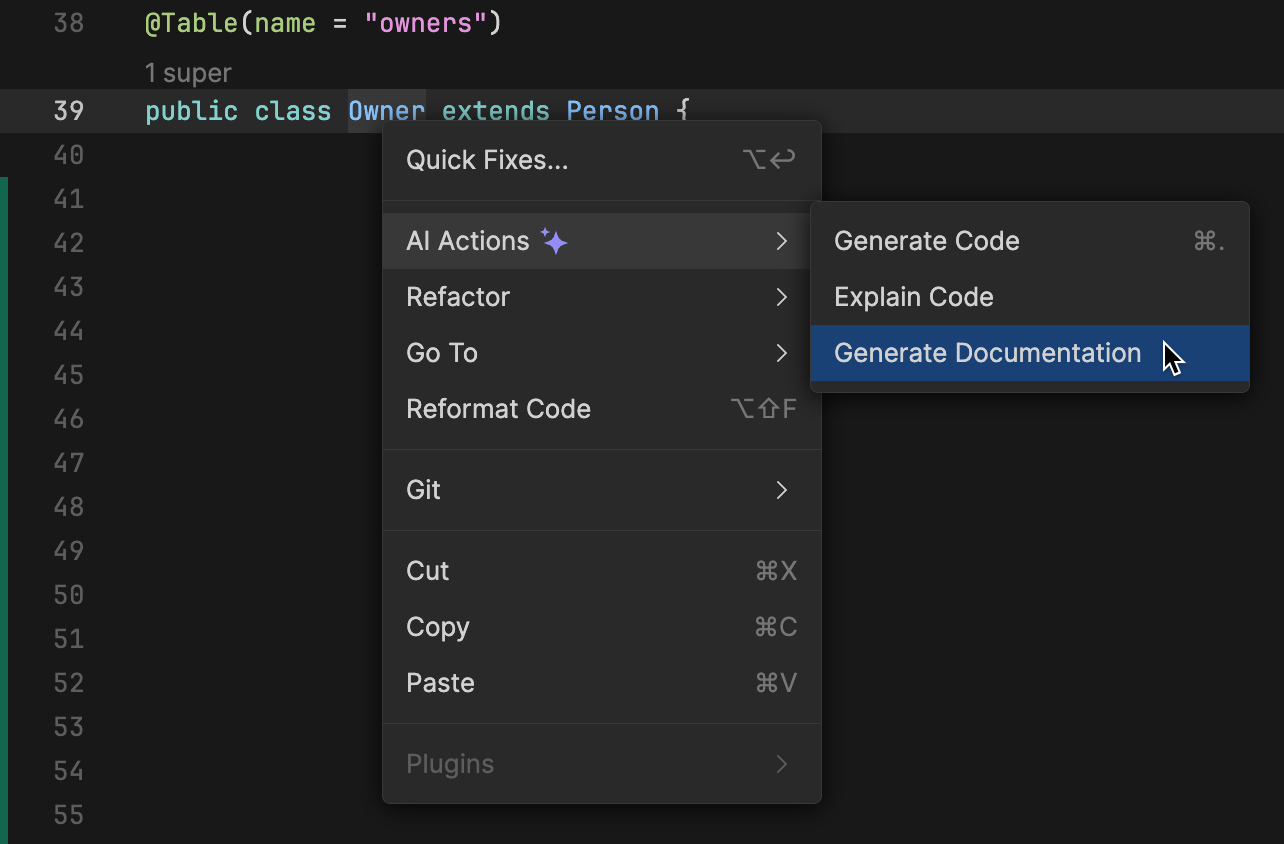1284x844 pixels.
Task: Open the Git context menu entry
Action: [x=423, y=490]
